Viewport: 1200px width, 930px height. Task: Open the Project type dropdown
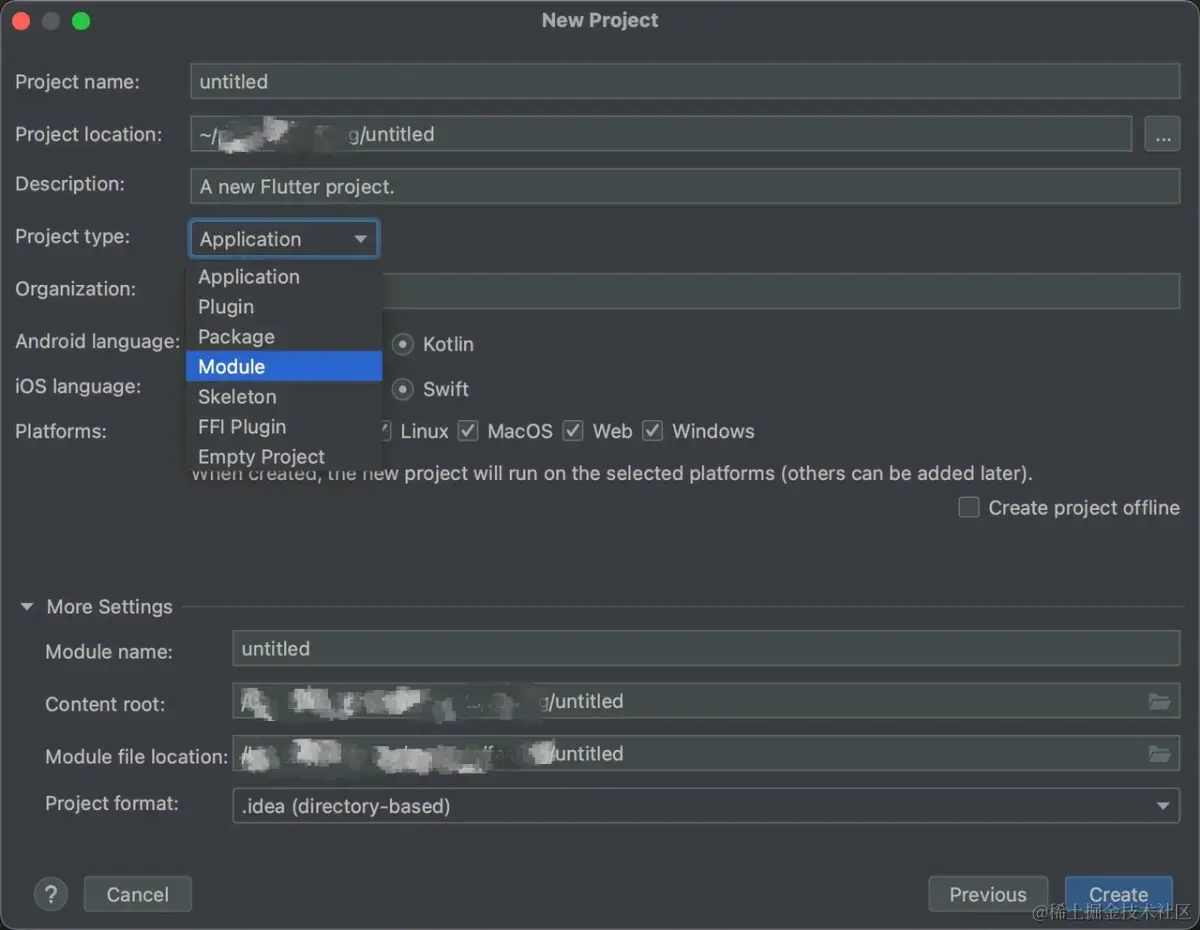click(284, 239)
